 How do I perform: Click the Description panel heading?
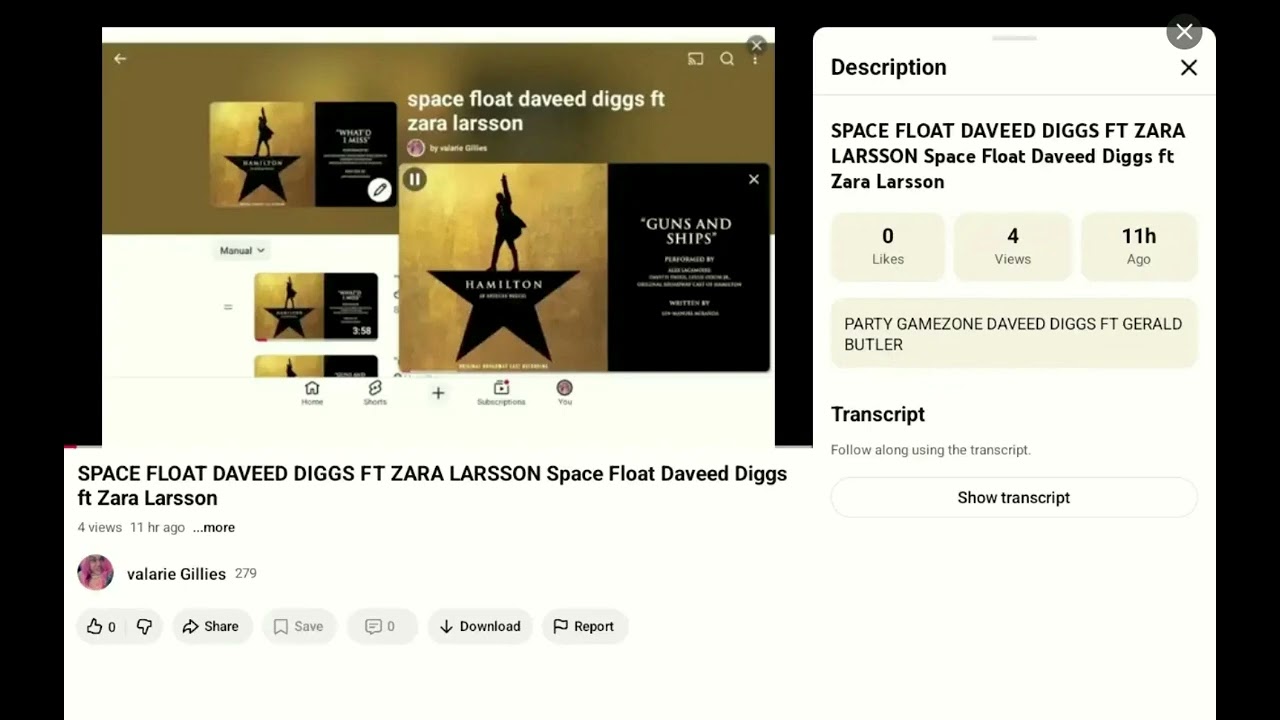click(x=889, y=67)
